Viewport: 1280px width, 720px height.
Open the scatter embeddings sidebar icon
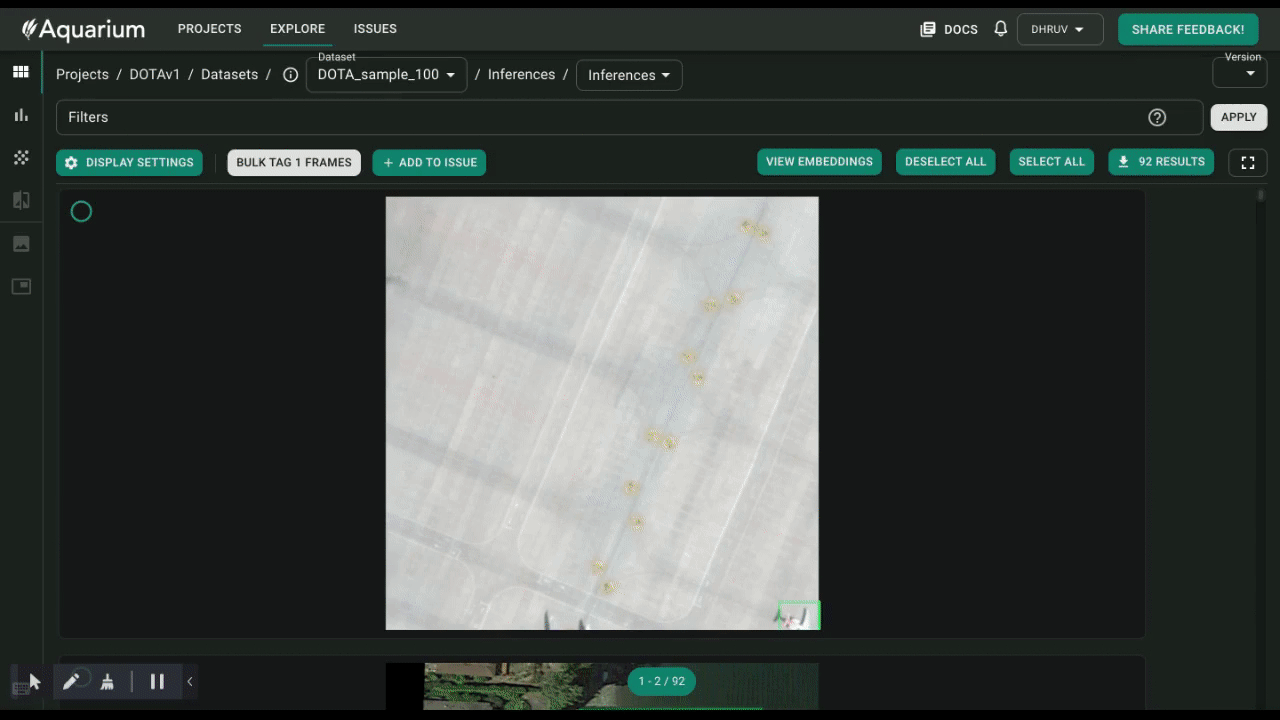point(21,158)
